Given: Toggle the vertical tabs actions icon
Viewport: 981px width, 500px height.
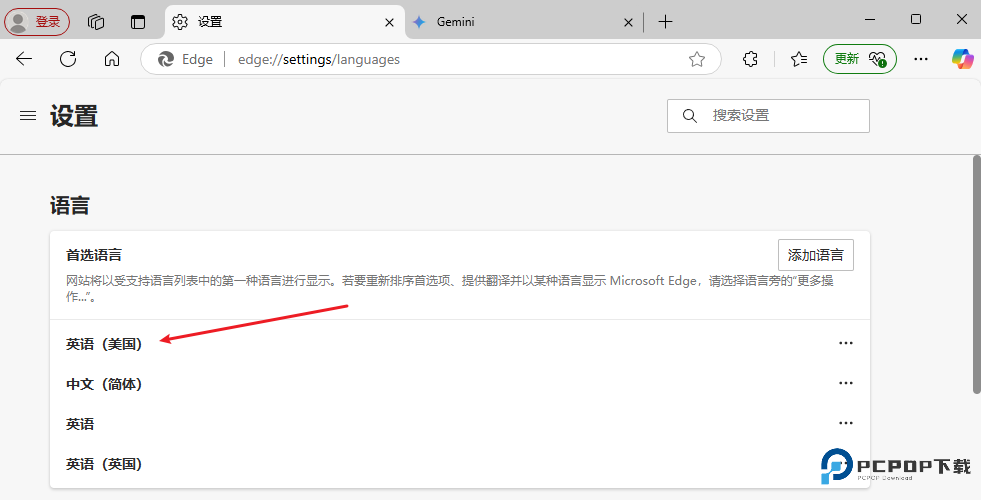Looking at the screenshot, I should 138,21.
